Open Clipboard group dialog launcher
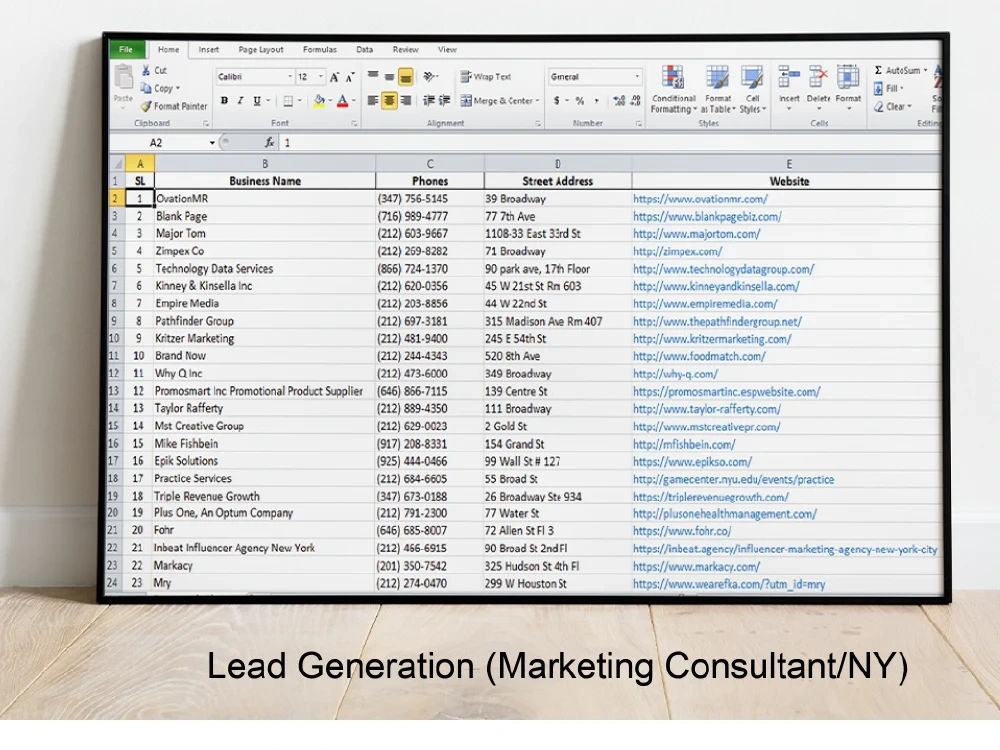Viewport: 1000px width, 750px height. pos(205,124)
